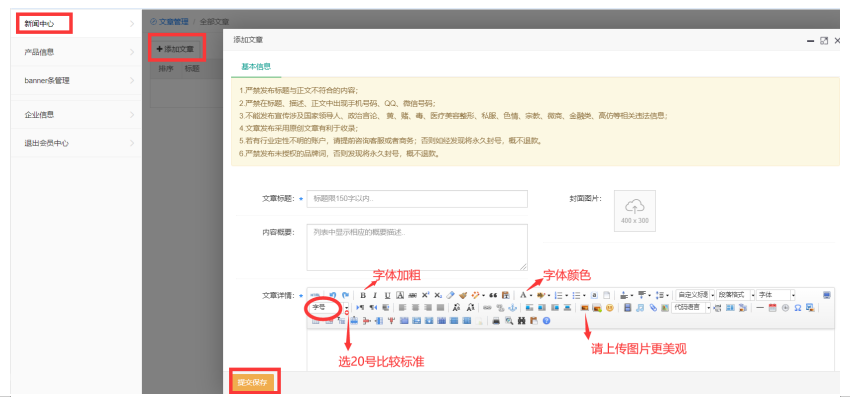Open the ordered list style dropdown
This screenshot has height=397, width=850.
pyautogui.click(x=566, y=295)
